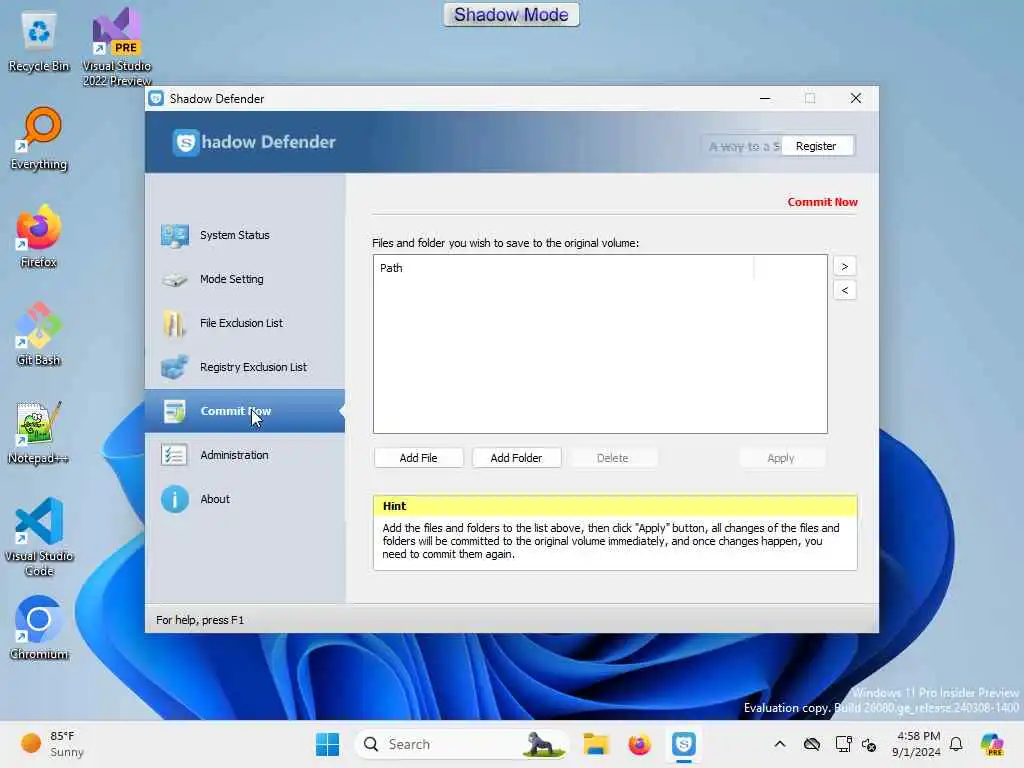Open clock showing 4:58 PM
The height and width of the screenshot is (768, 1024).
click(917, 744)
